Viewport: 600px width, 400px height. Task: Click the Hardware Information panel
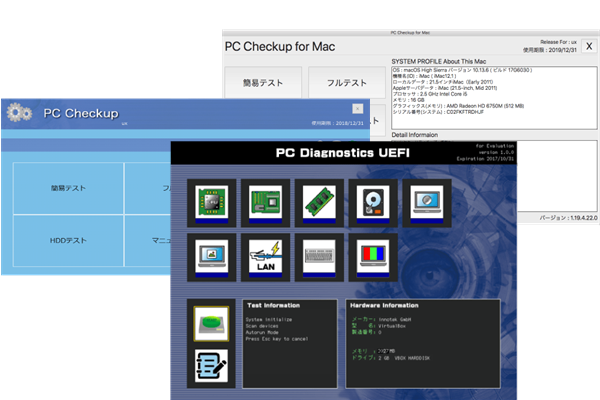pos(423,344)
